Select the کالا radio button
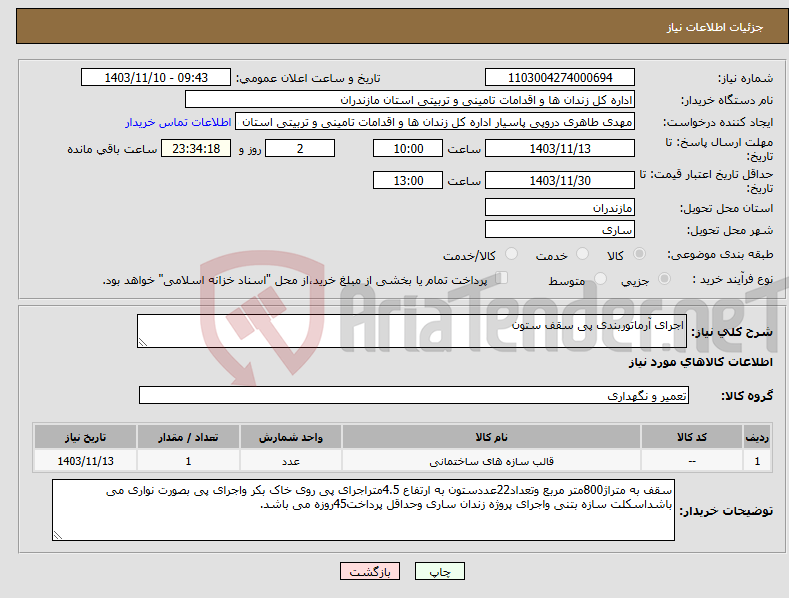789x598 pixels. (x=639, y=254)
